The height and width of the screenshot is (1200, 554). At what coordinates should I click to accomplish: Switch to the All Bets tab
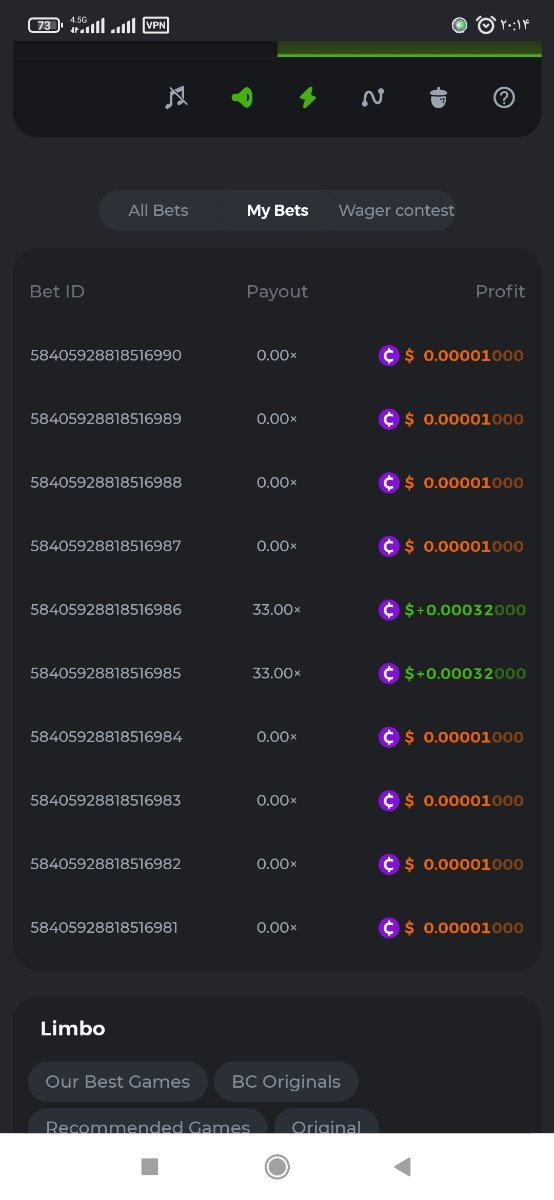pos(158,210)
